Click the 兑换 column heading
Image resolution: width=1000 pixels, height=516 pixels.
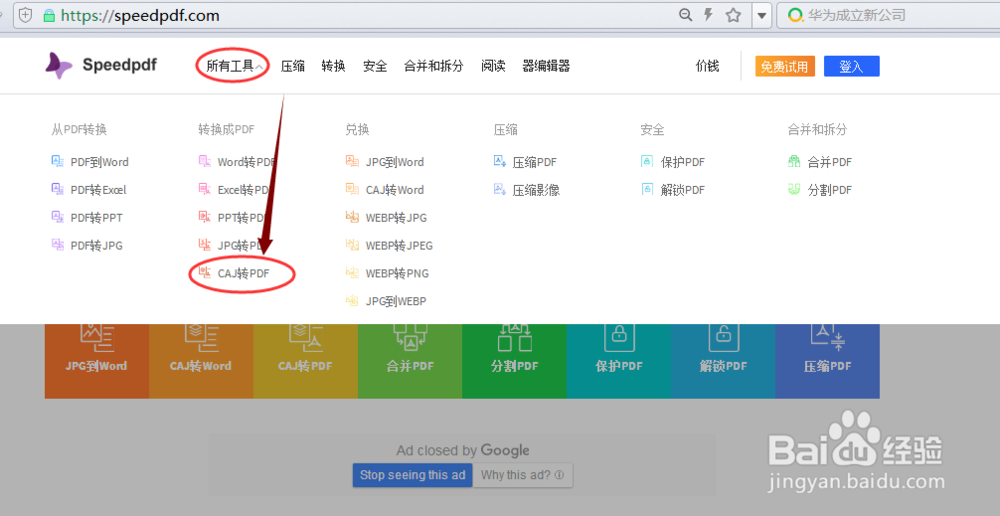click(x=357, y=129)
